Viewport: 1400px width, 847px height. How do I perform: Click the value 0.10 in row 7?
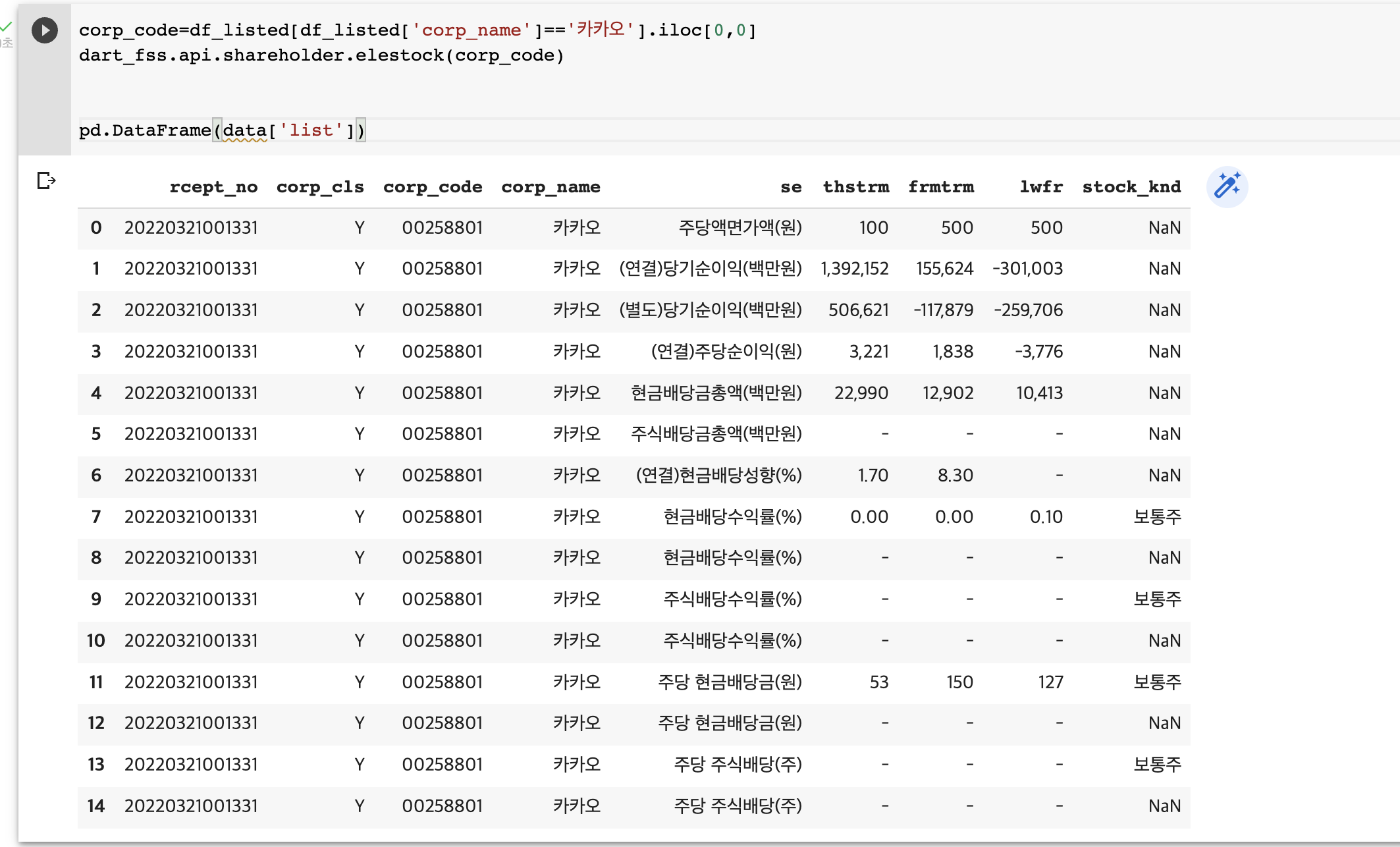(x=1046, y=517)
